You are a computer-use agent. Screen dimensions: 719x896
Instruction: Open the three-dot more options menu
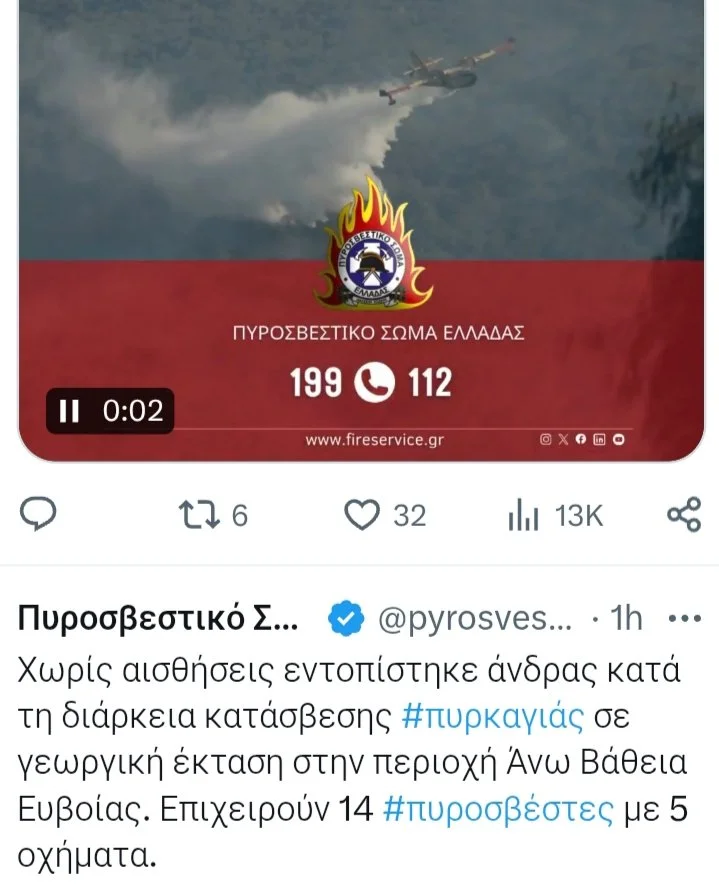684,618
